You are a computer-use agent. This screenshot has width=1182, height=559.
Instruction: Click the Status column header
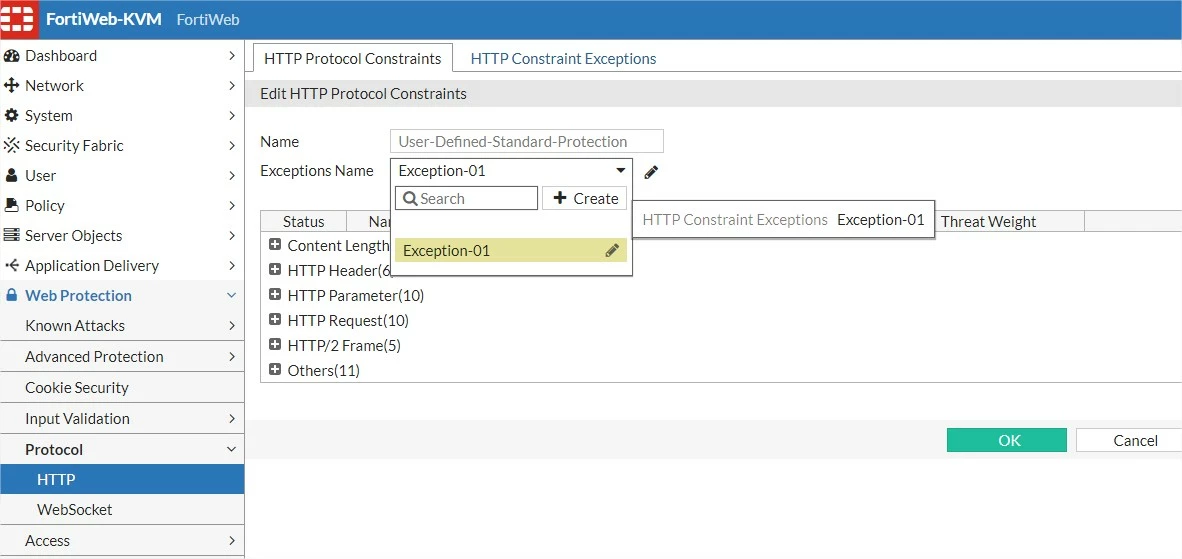click(x=304, y=221)
